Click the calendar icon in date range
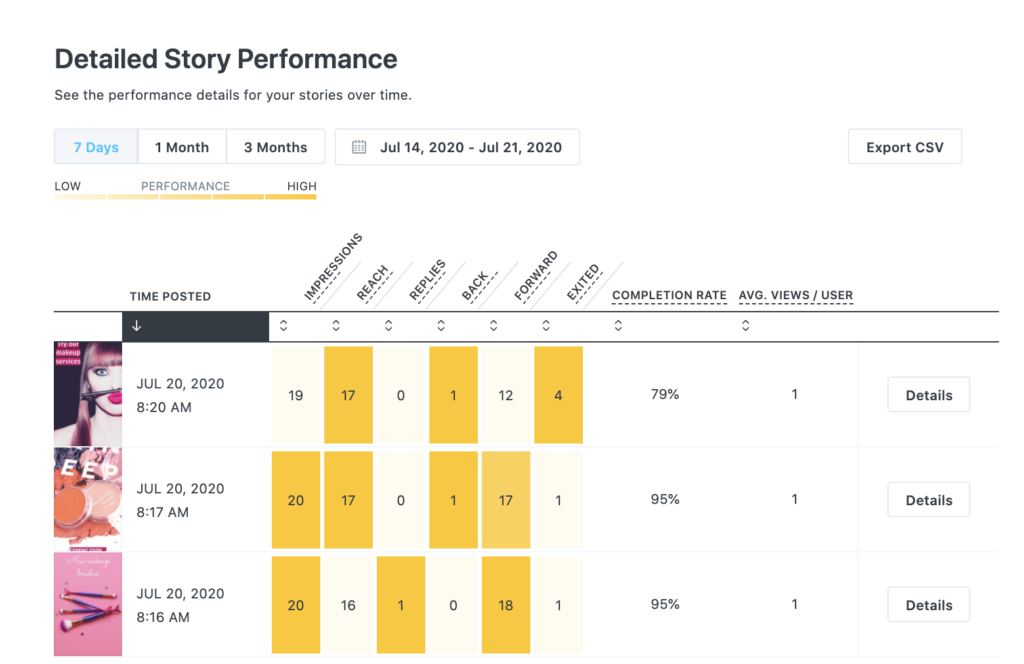This screenshot has width=1024, height=664. click(x=359, y=148)
